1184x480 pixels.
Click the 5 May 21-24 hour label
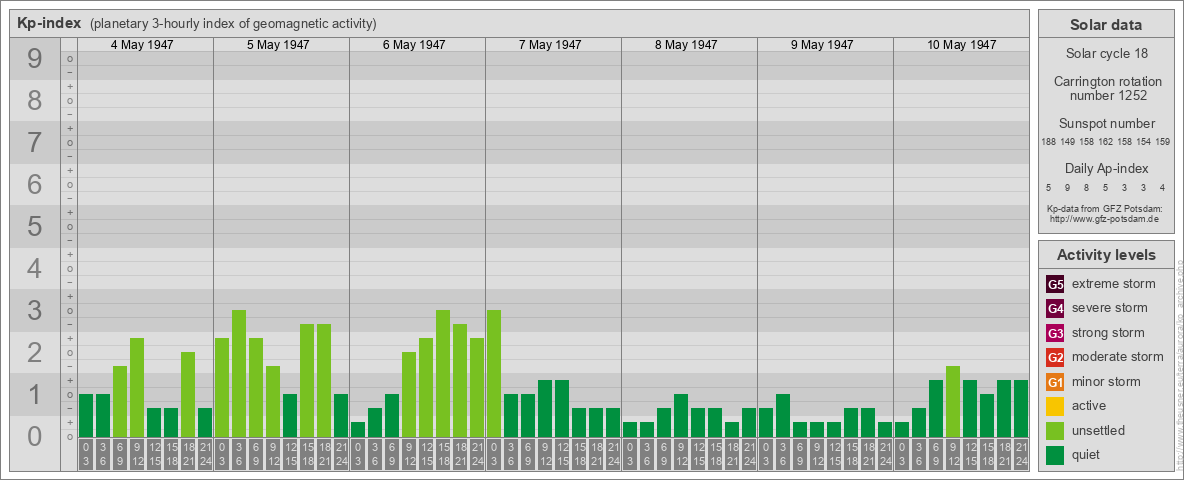341,454
